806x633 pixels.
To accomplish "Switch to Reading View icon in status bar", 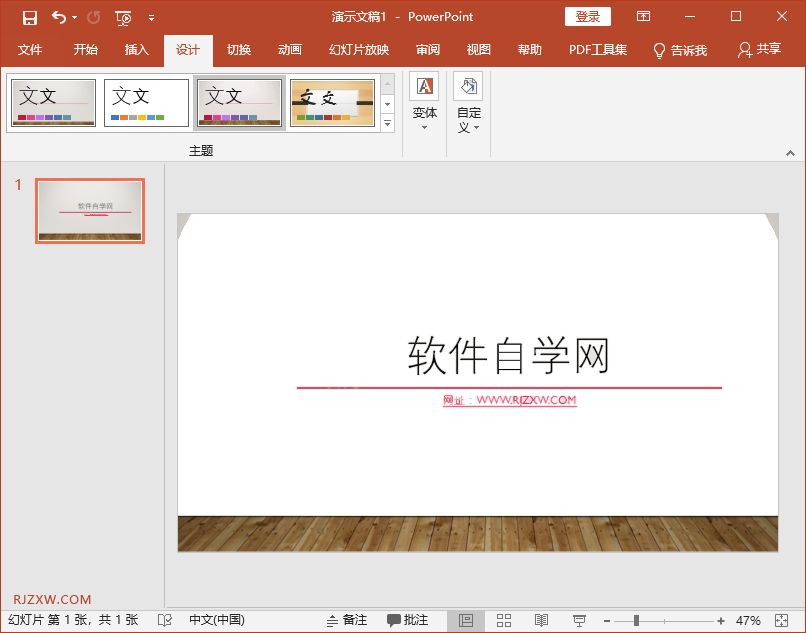I will 541,620.
